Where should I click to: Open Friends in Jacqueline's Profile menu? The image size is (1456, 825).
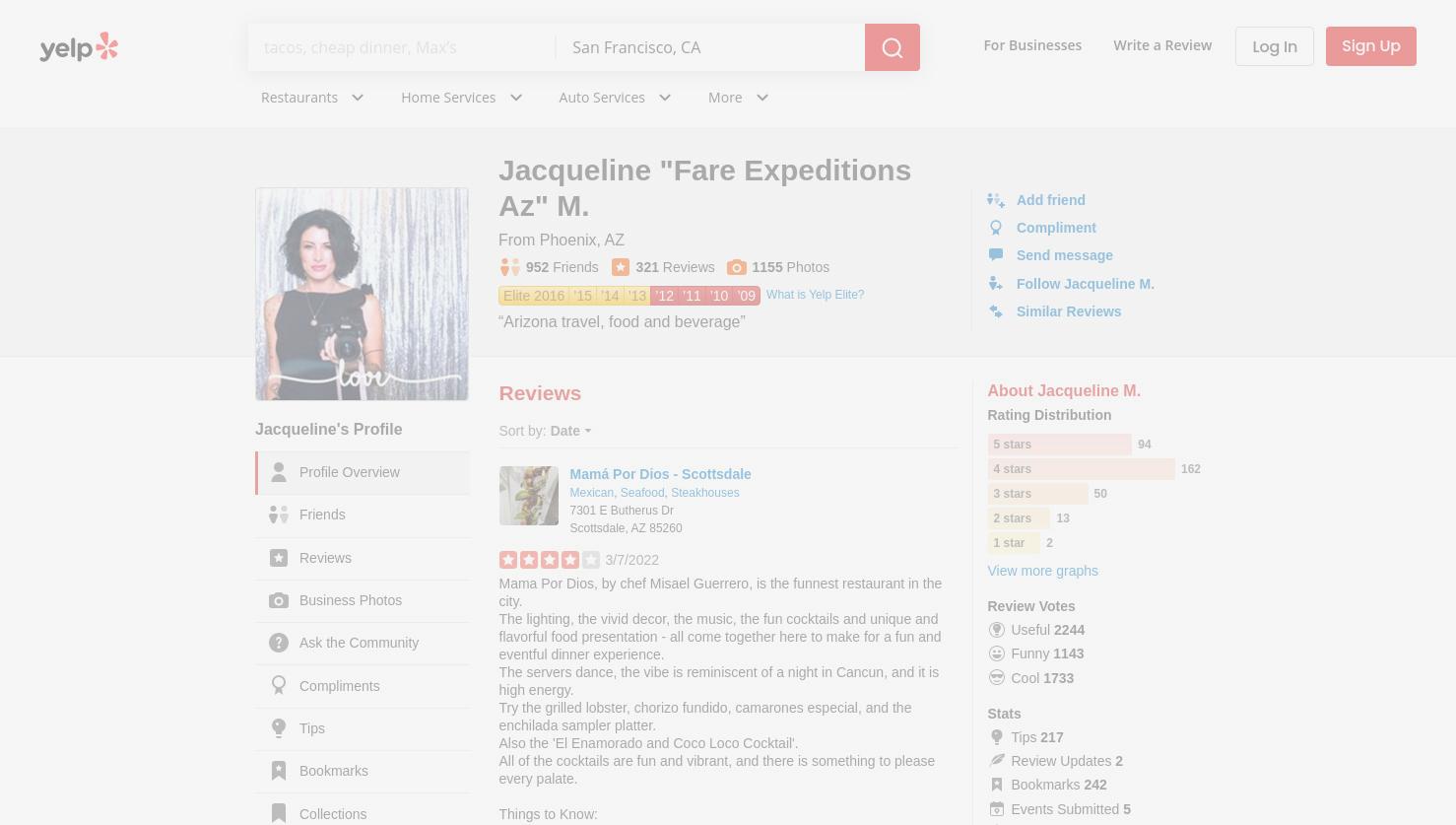(x=363, y=515)
